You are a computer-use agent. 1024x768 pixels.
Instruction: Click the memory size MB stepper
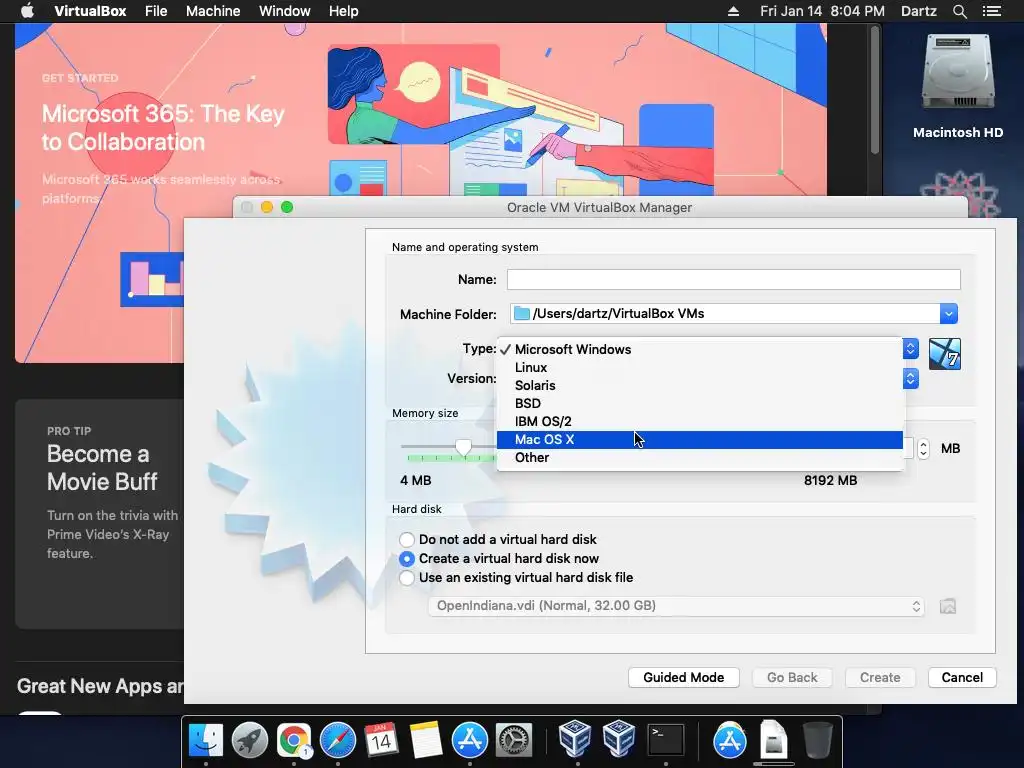click(923, 449)
